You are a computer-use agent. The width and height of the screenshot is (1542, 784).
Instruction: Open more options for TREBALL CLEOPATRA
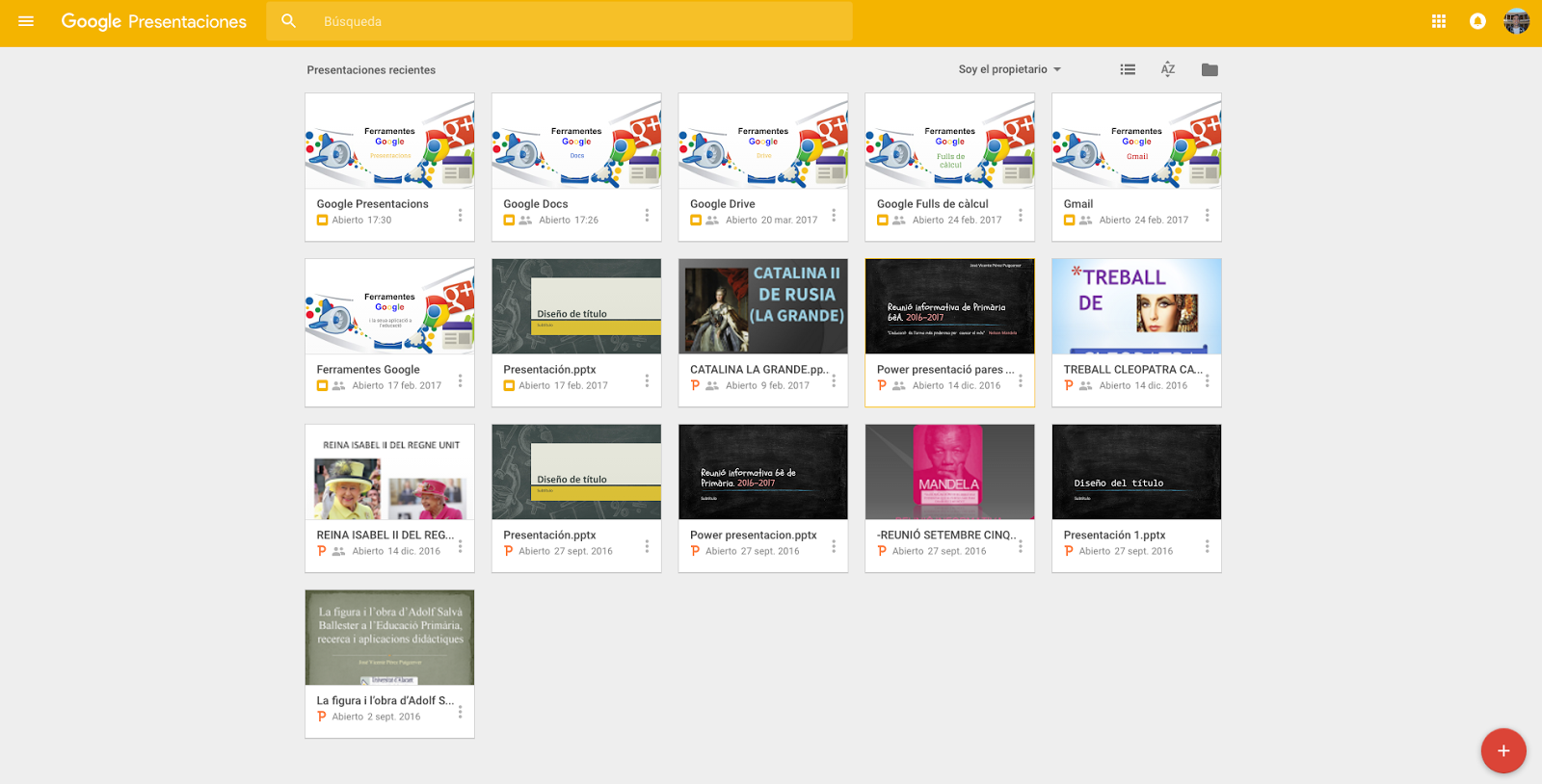[x=1207, y=381]
